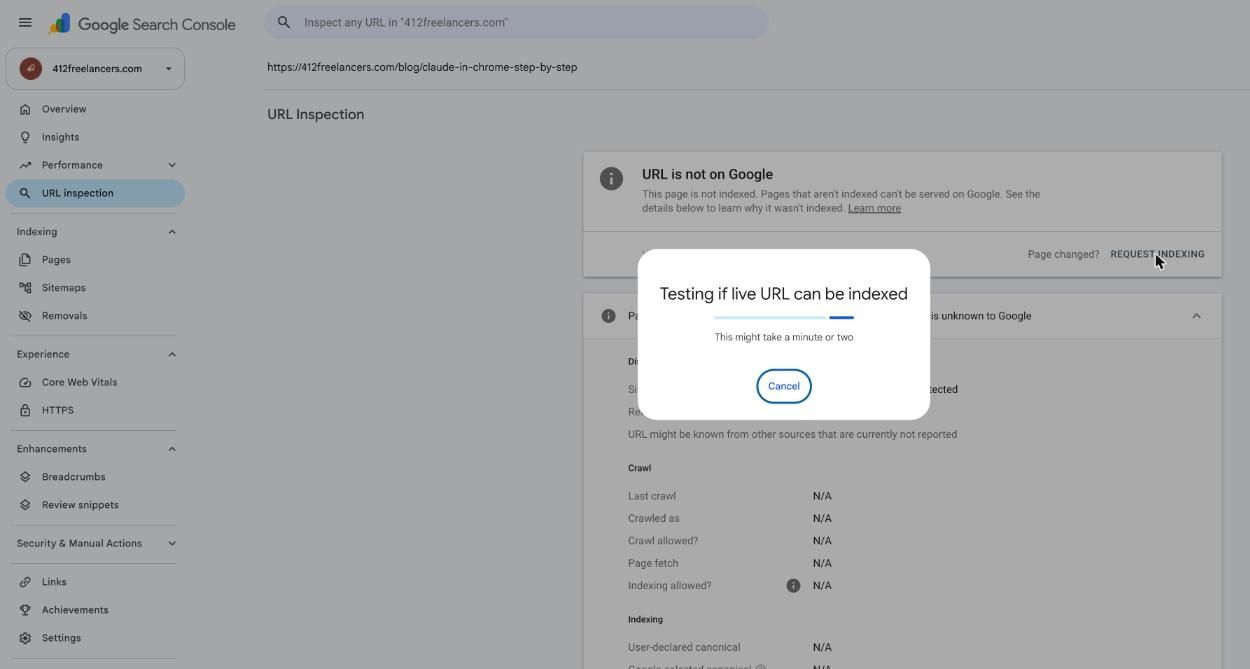Image resolution: width=1250 pixels, height=669 pixels.
Task: Click the live test progress bar
Action: tap(784, 317)
